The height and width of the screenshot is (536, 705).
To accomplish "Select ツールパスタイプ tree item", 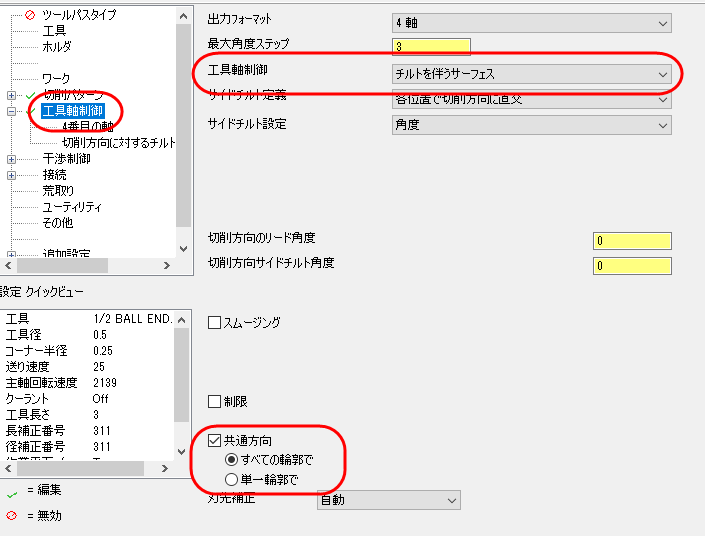I will [79, 15].
